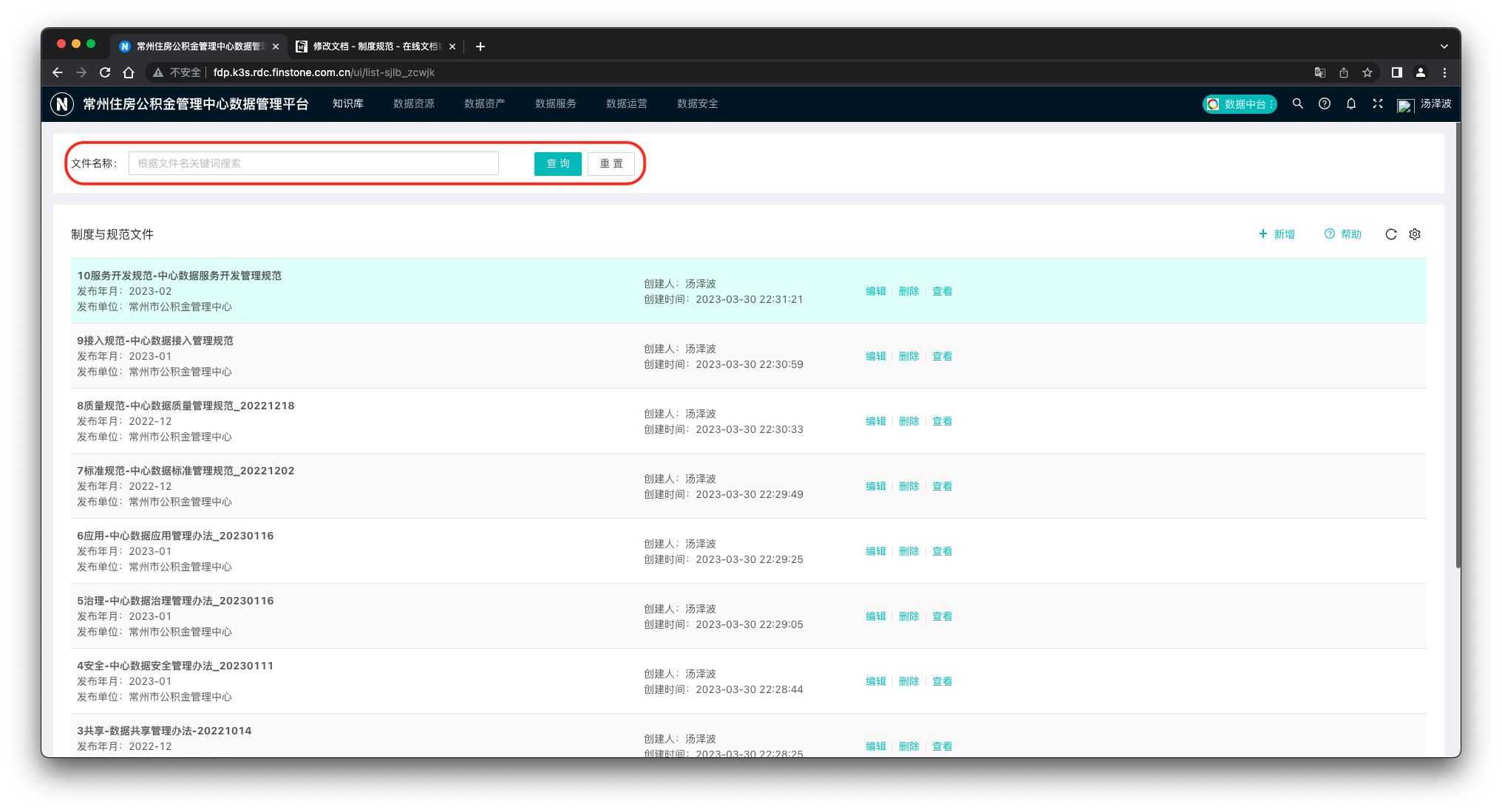
Task: Open the 数据资产 menu
Action: click(x=485, y=104)
